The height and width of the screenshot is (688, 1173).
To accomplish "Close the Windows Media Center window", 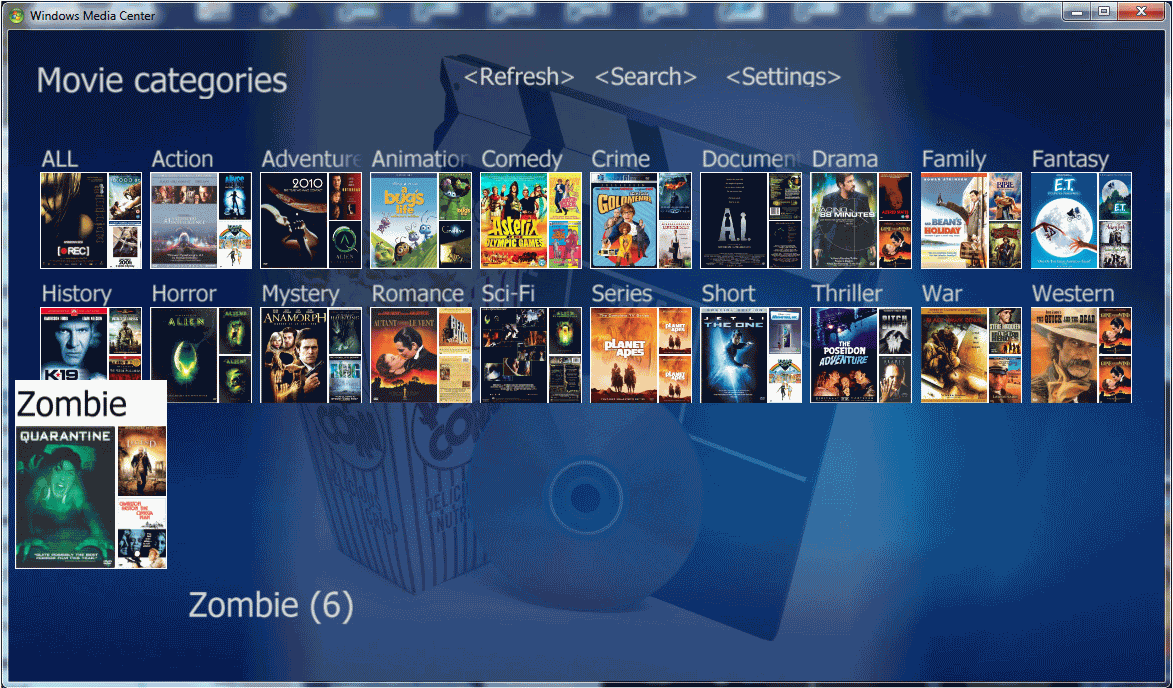I will click(x=1142, y=11).
